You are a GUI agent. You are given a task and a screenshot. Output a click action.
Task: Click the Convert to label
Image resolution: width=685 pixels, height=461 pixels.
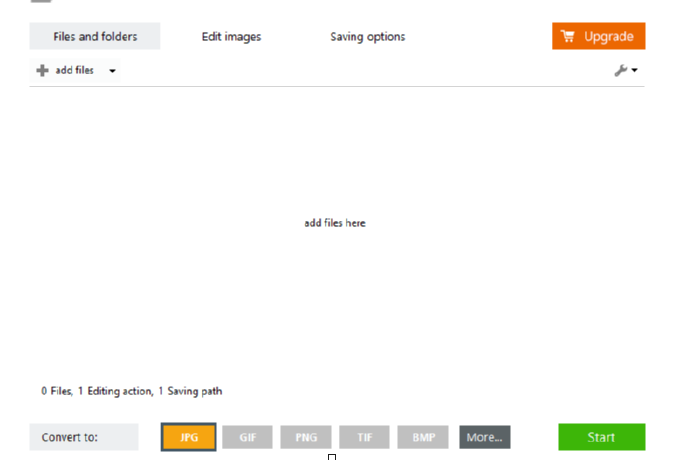71,437
